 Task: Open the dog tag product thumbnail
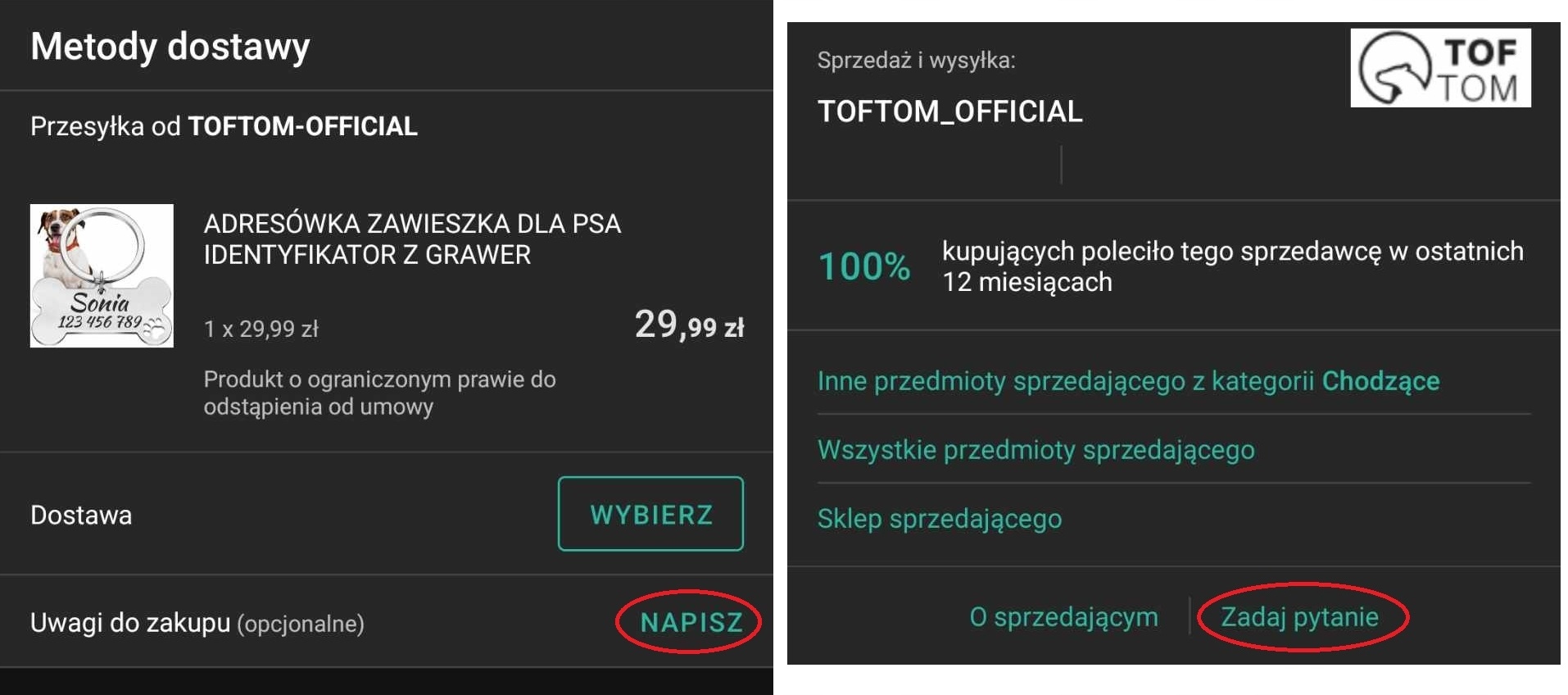coord(102,275)
